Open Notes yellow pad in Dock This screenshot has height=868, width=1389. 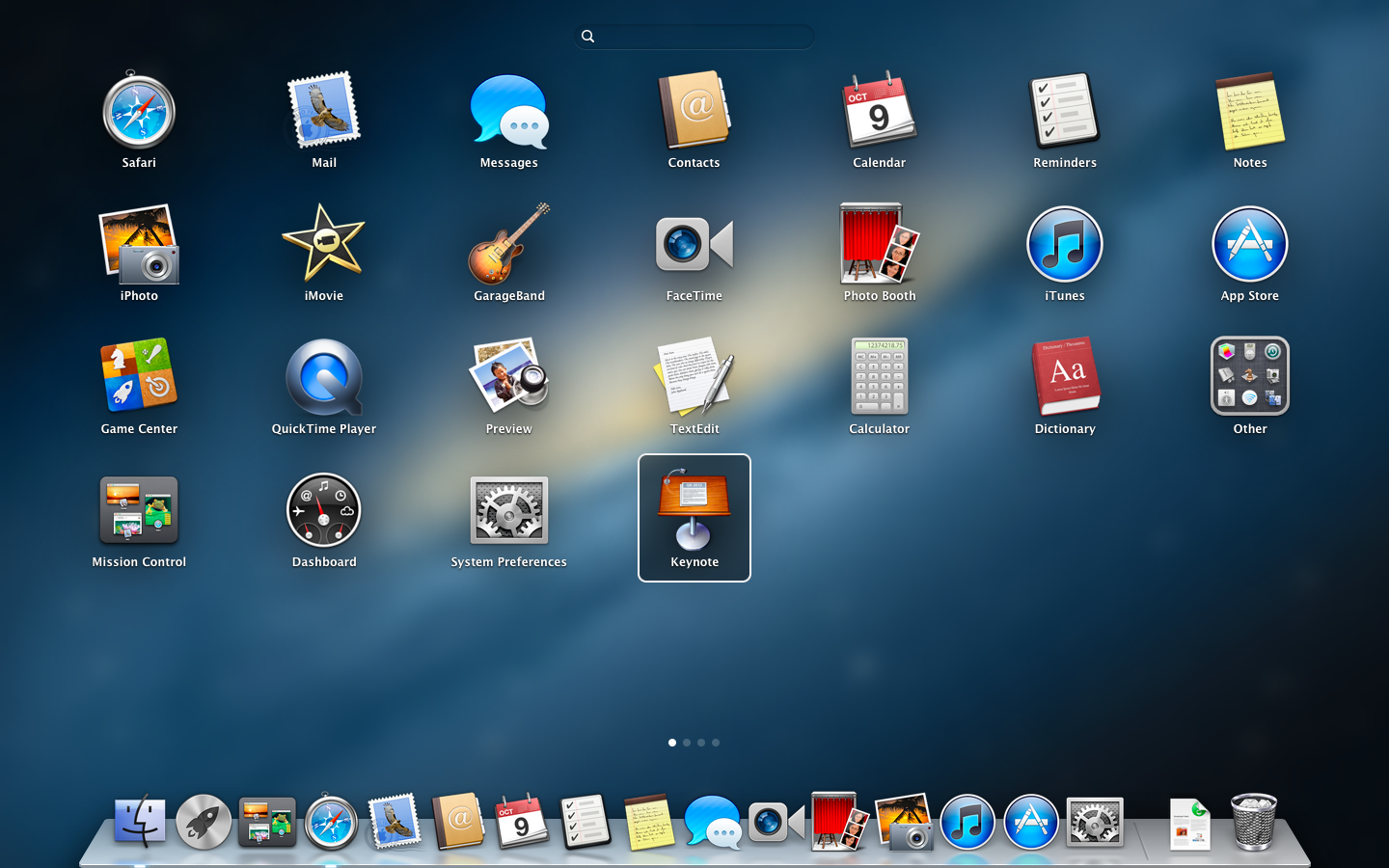[x=649, y=823]
